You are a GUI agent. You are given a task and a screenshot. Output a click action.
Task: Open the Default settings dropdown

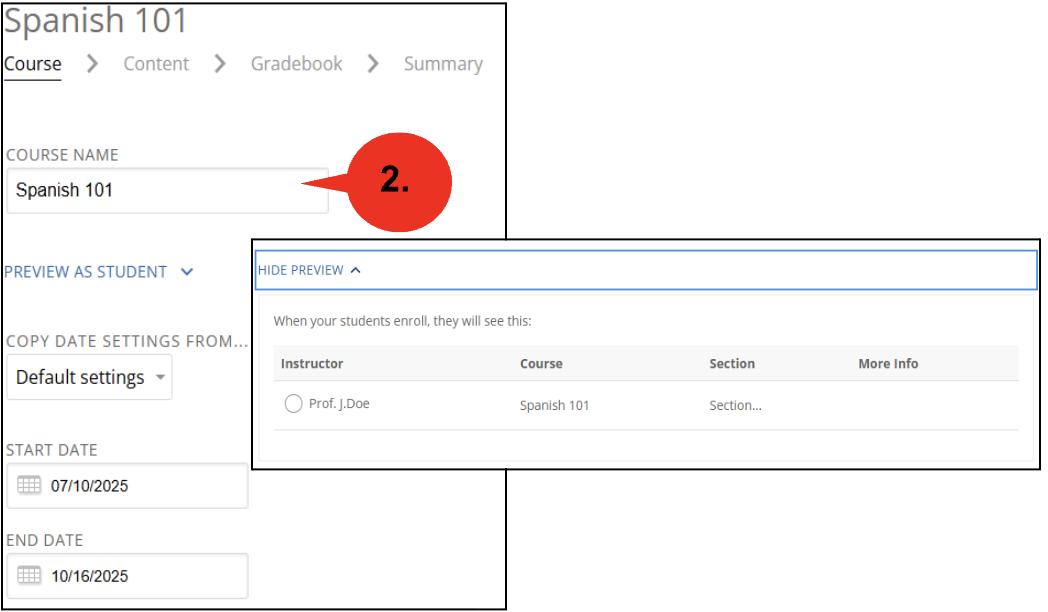[90, 377]
